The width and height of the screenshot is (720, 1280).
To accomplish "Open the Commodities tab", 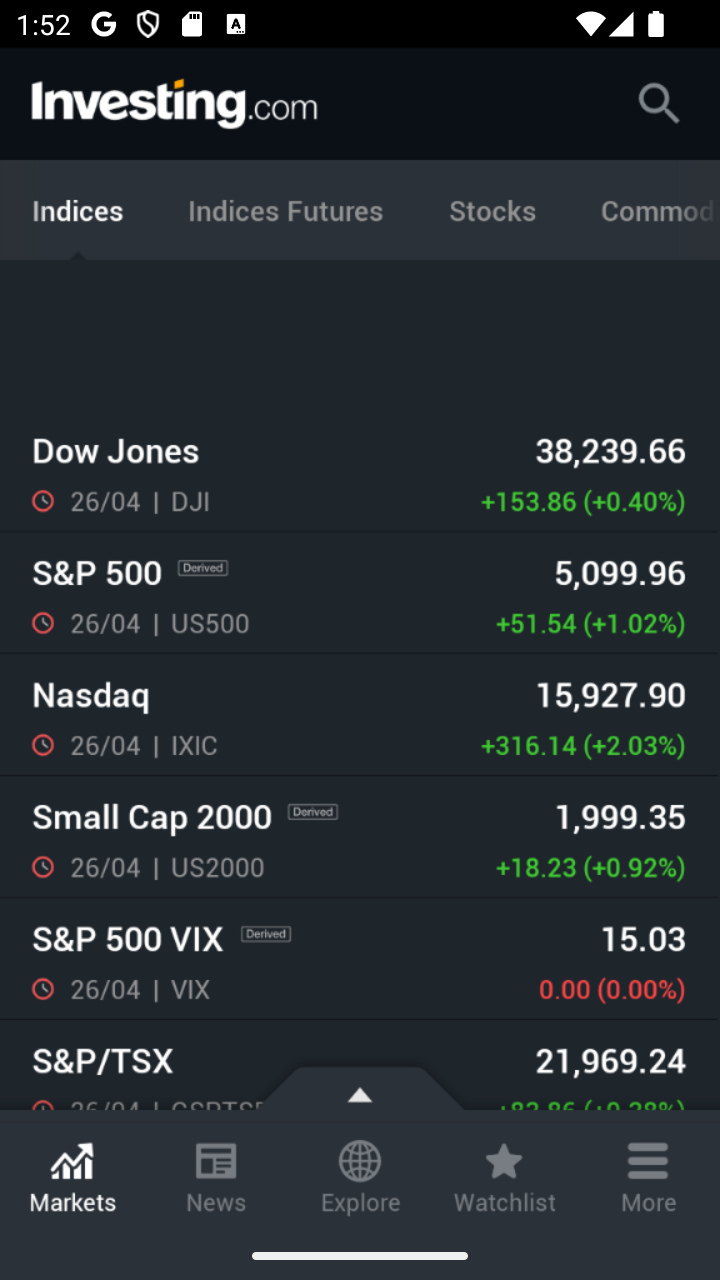I will point(657,211).
